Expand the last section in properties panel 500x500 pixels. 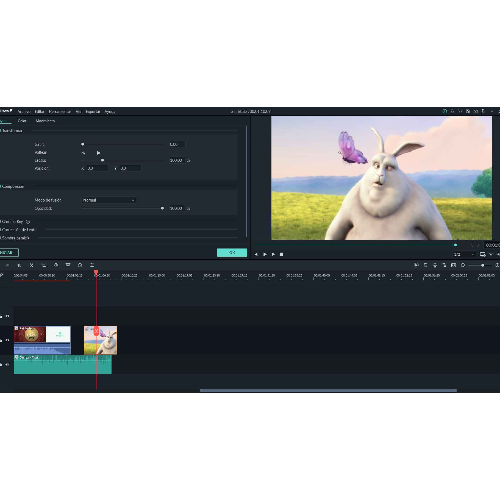click(x=15, y=238)
